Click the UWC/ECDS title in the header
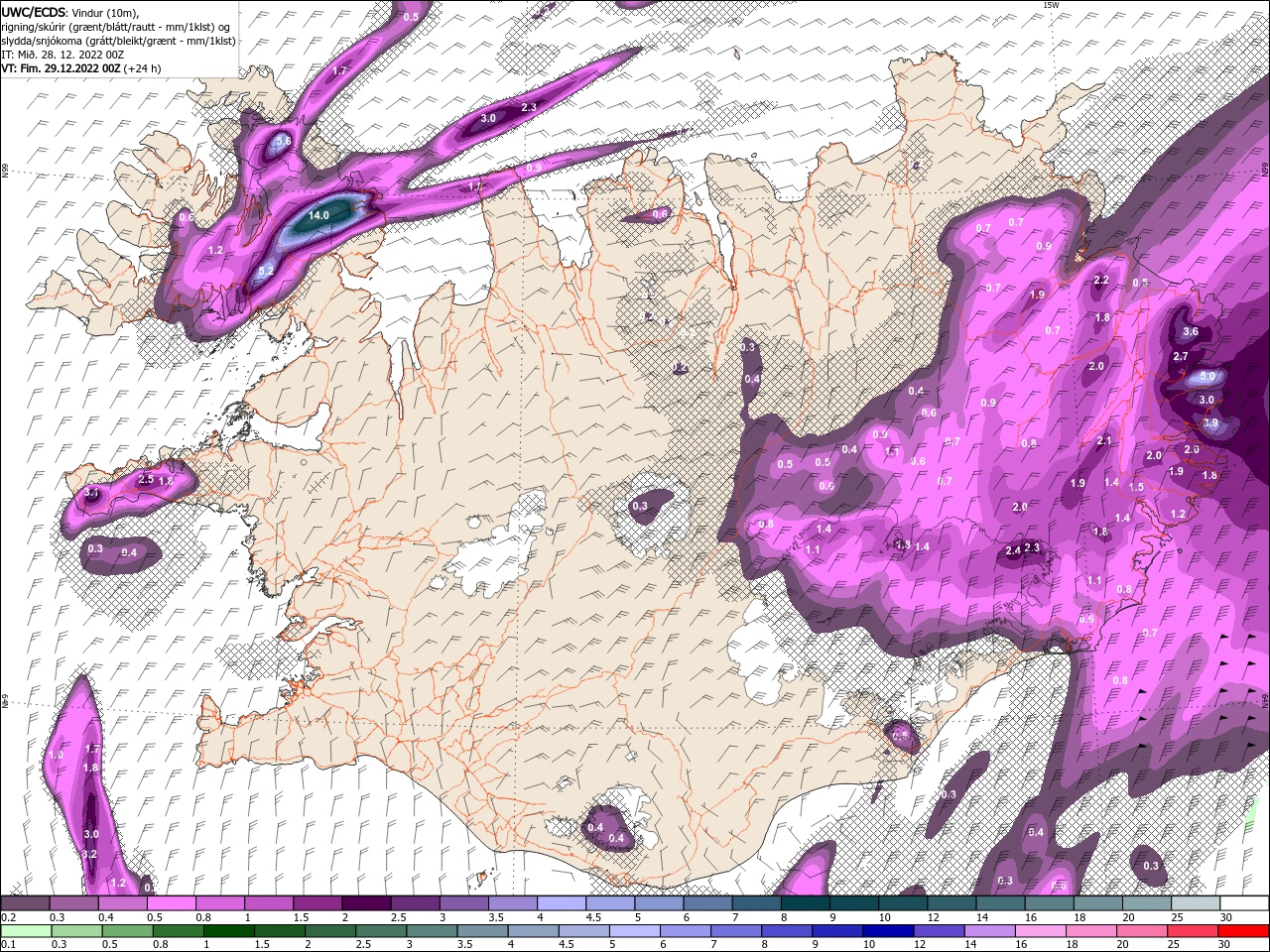 coord(34,12)
